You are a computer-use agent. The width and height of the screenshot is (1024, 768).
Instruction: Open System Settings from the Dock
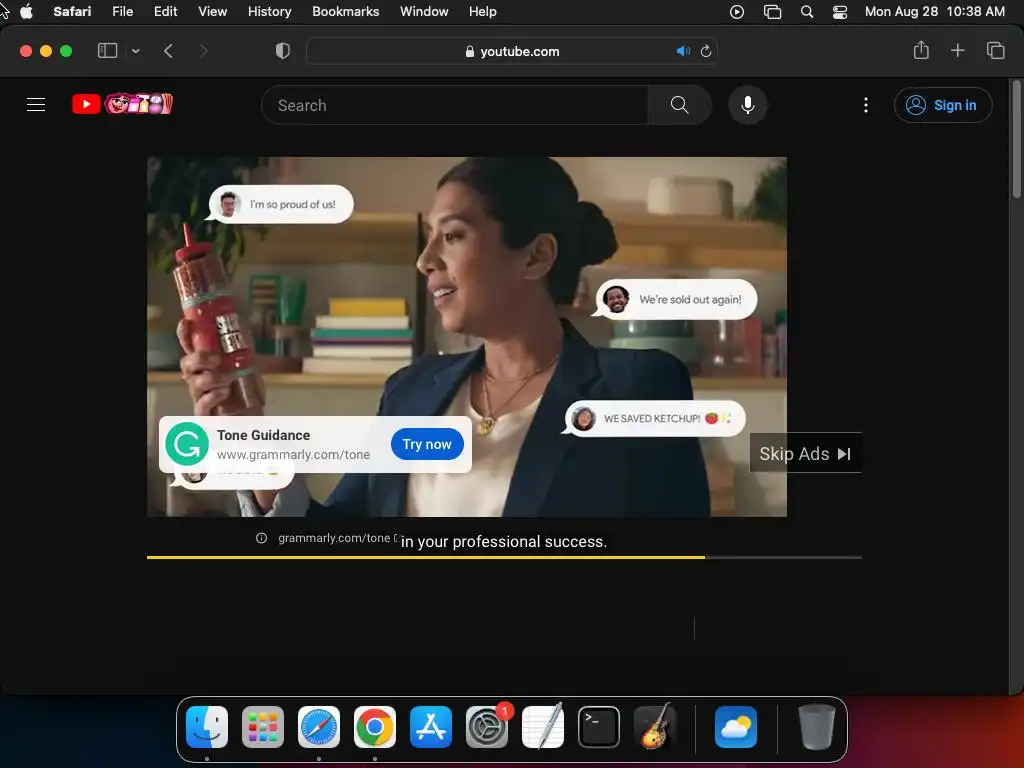(x=487, y=727)
